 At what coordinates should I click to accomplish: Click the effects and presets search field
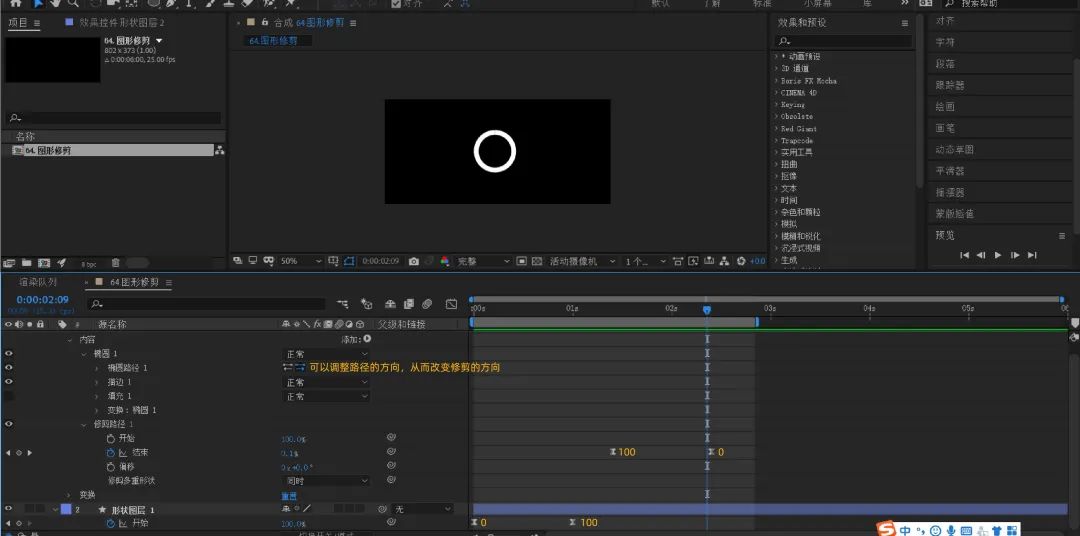pyautogui.click(x=844, y=41)
